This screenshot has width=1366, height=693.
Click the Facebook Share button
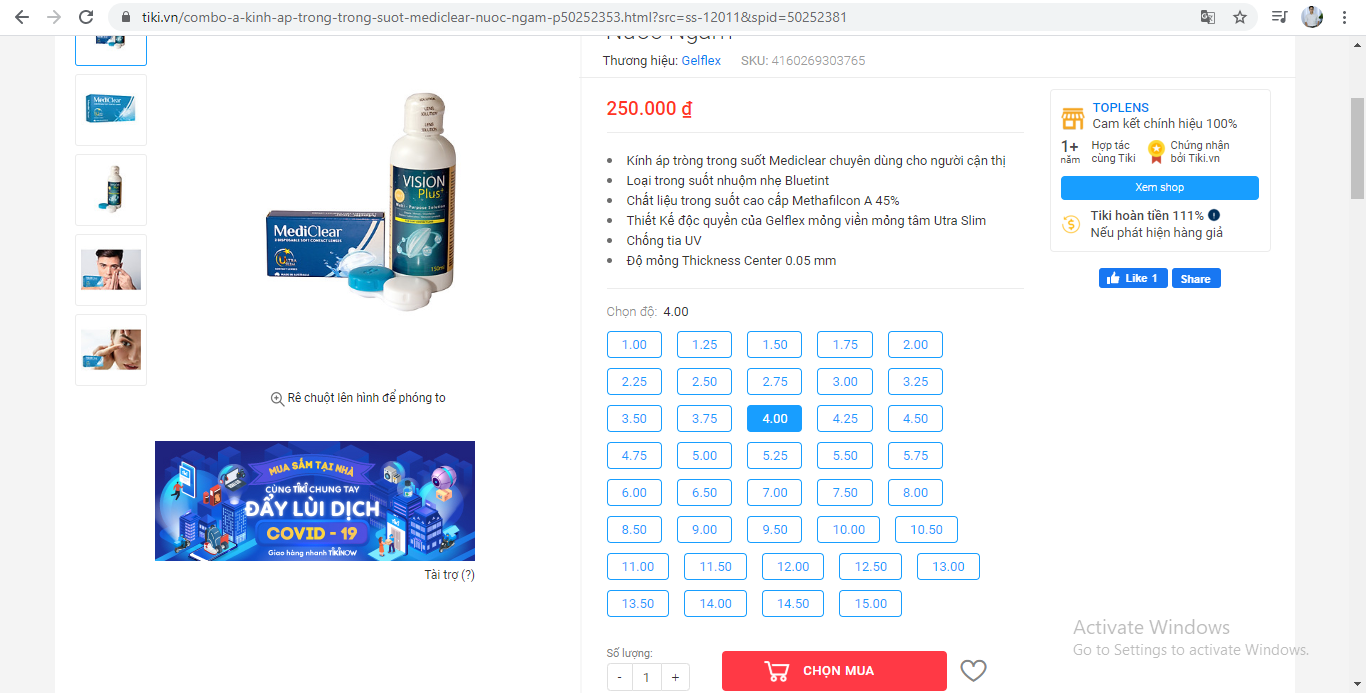(1196, 279)
